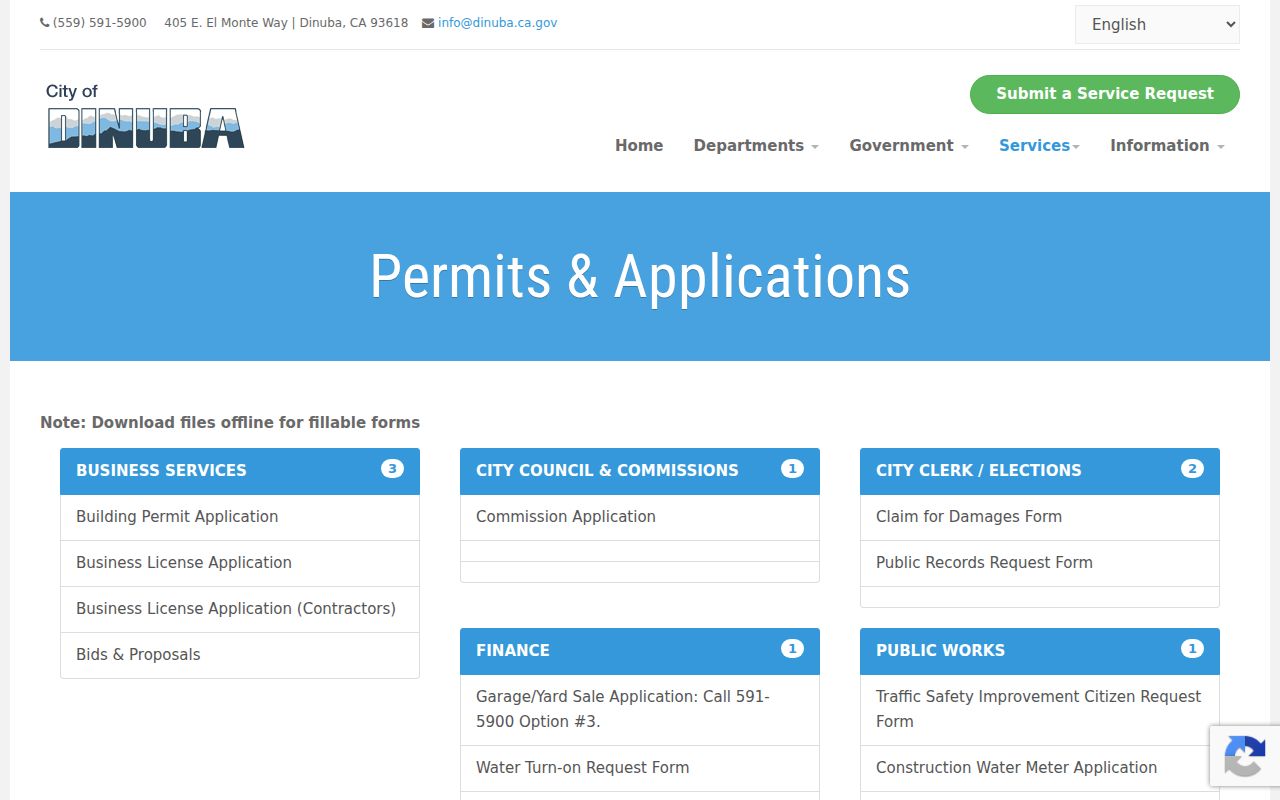Click the count badge on Business Services
This screenshot has width=1280, height=800.
click(392, 469)
